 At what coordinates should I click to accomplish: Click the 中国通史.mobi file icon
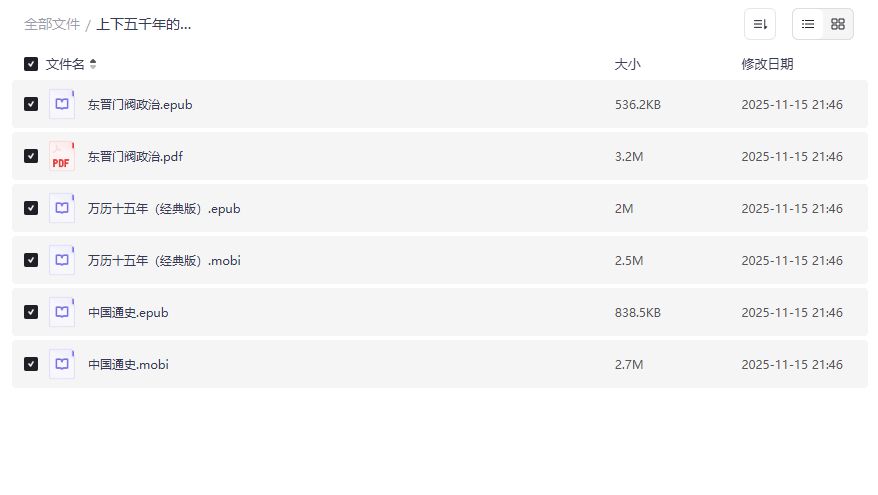[62, 364]
